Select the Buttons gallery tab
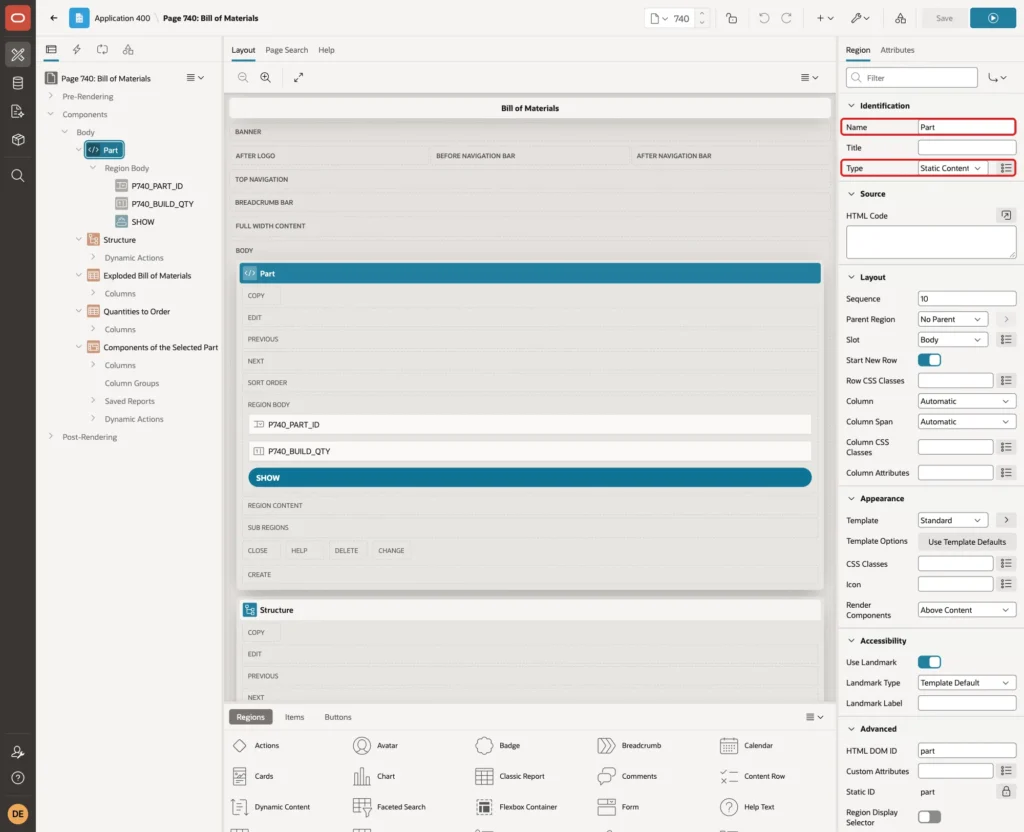1024x832 pixels. tap(338, 717)
